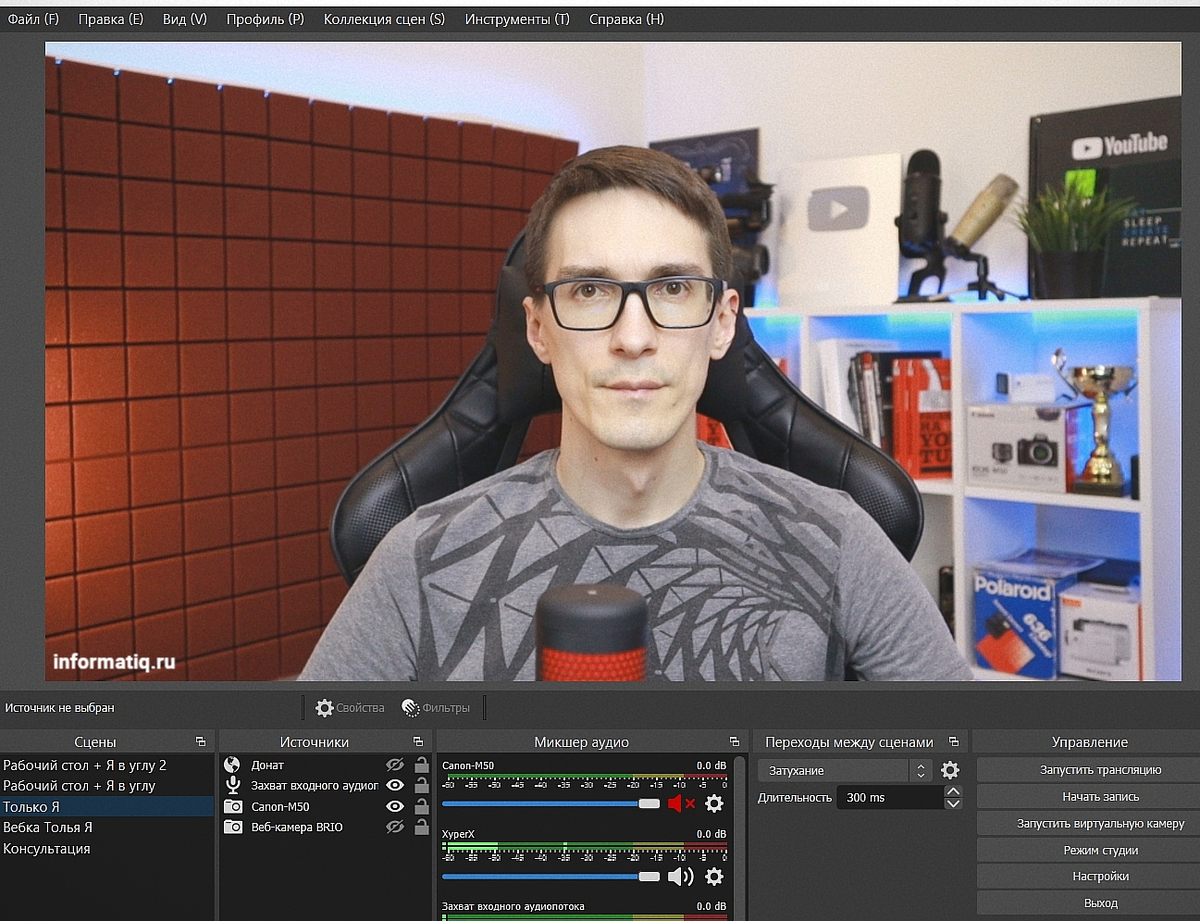Pop out the Источники dock panel

pos(418,742)
